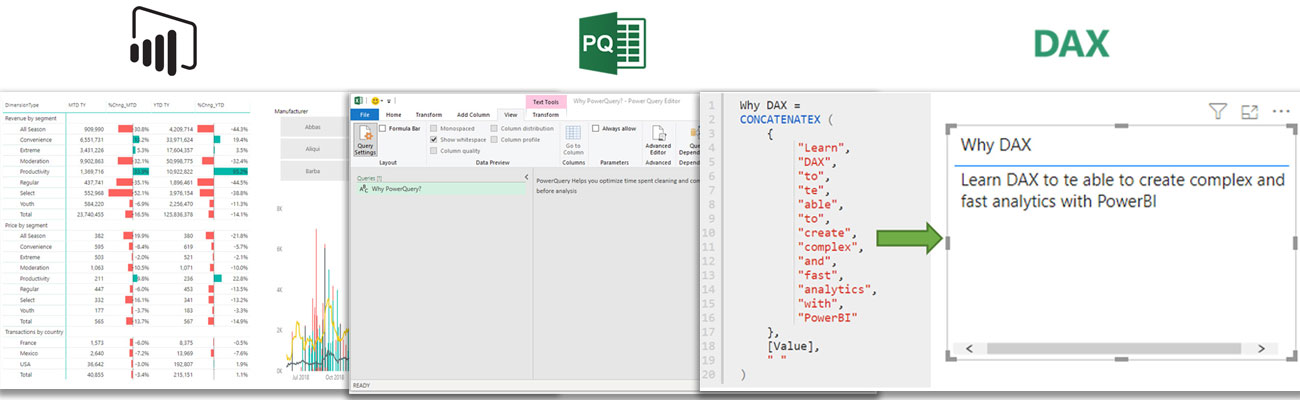The height and width of the screenshot is (400, 1300).
Task: Click the Transactions by country row header
Action: click(x=33, y=331)
